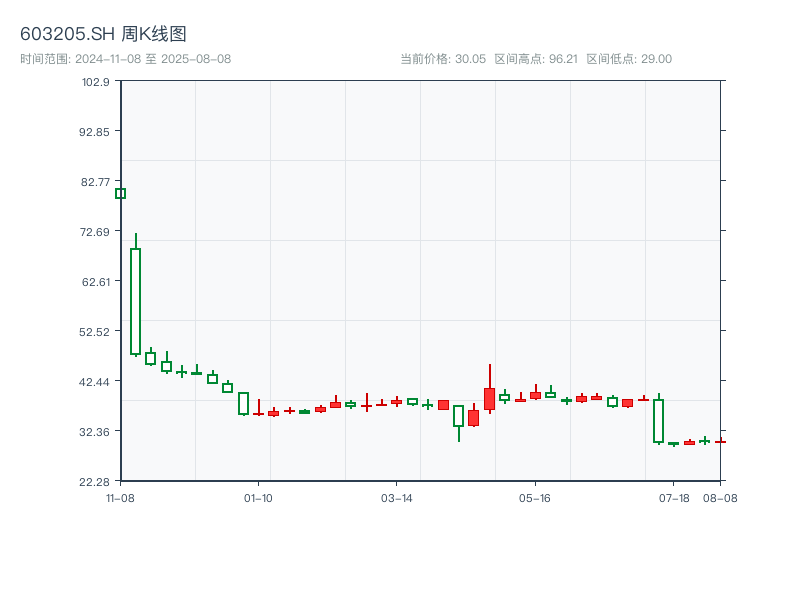Click the 08-08 date axis label
Image resolution: width=800 pixels, height=600 pixels.
pyautogui.click(x=720, y=497)
